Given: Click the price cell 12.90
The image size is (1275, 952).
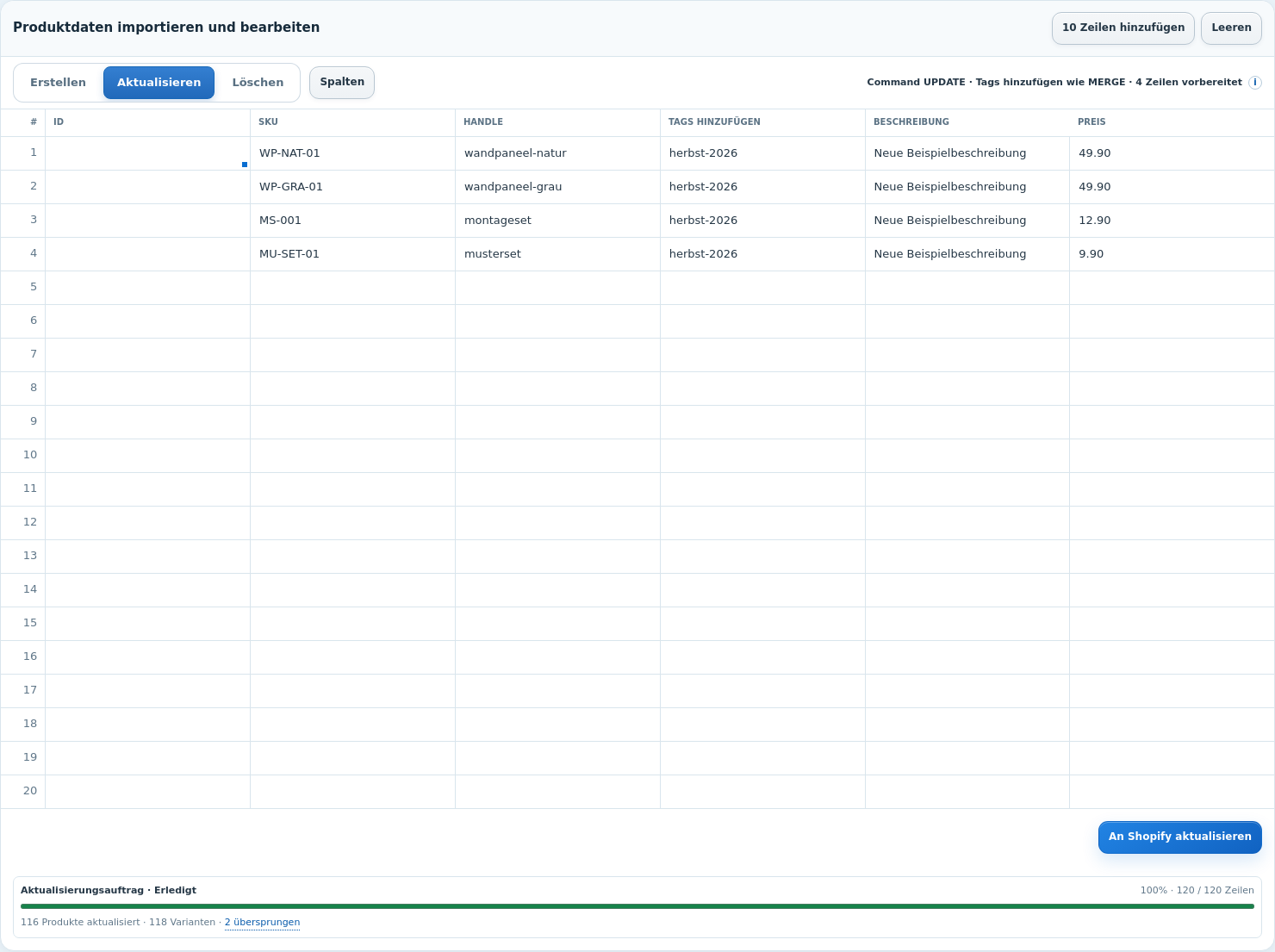Looking at the screenshot, I should pos(1172,221).
